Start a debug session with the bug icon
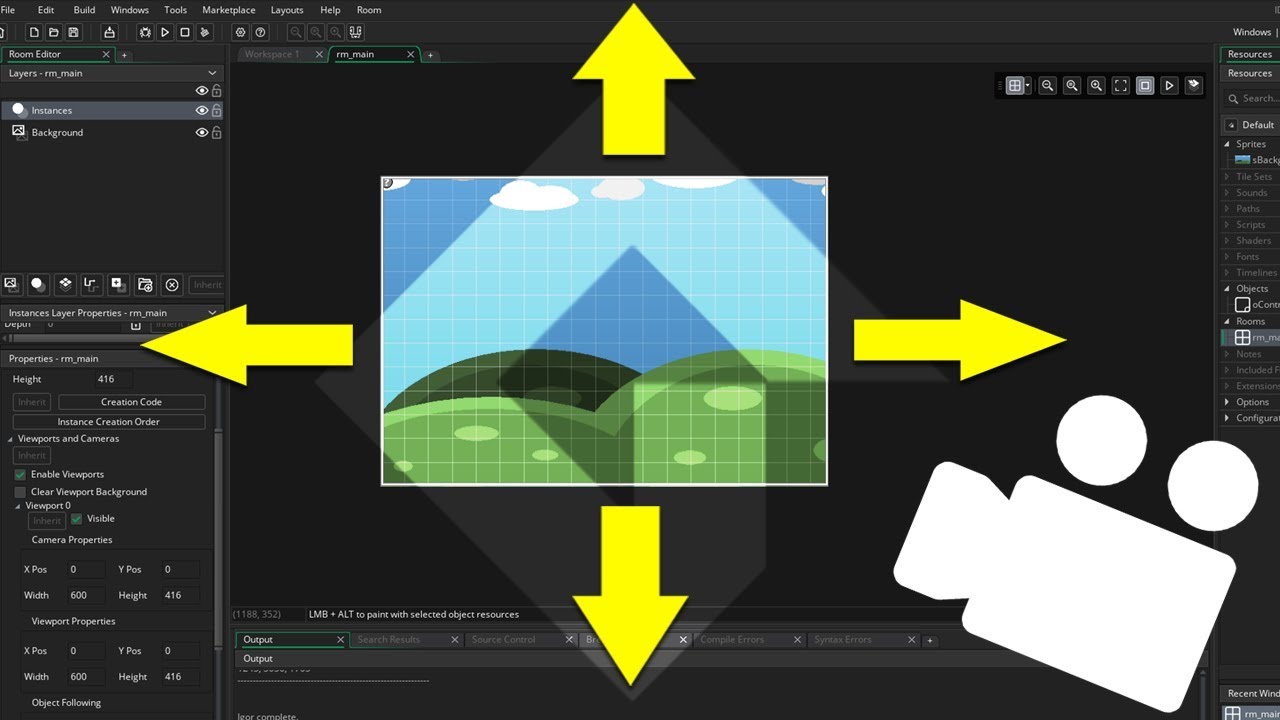 [146, 32]
